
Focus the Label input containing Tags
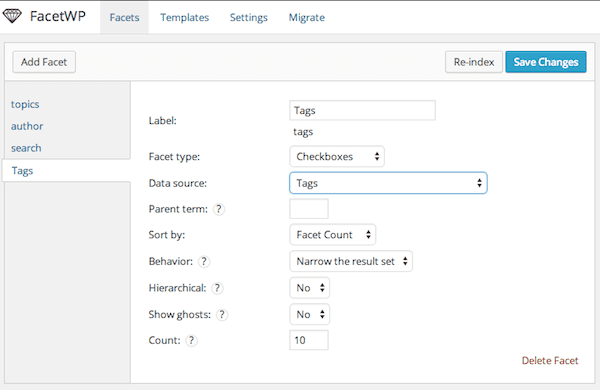(x=362, y=110)
